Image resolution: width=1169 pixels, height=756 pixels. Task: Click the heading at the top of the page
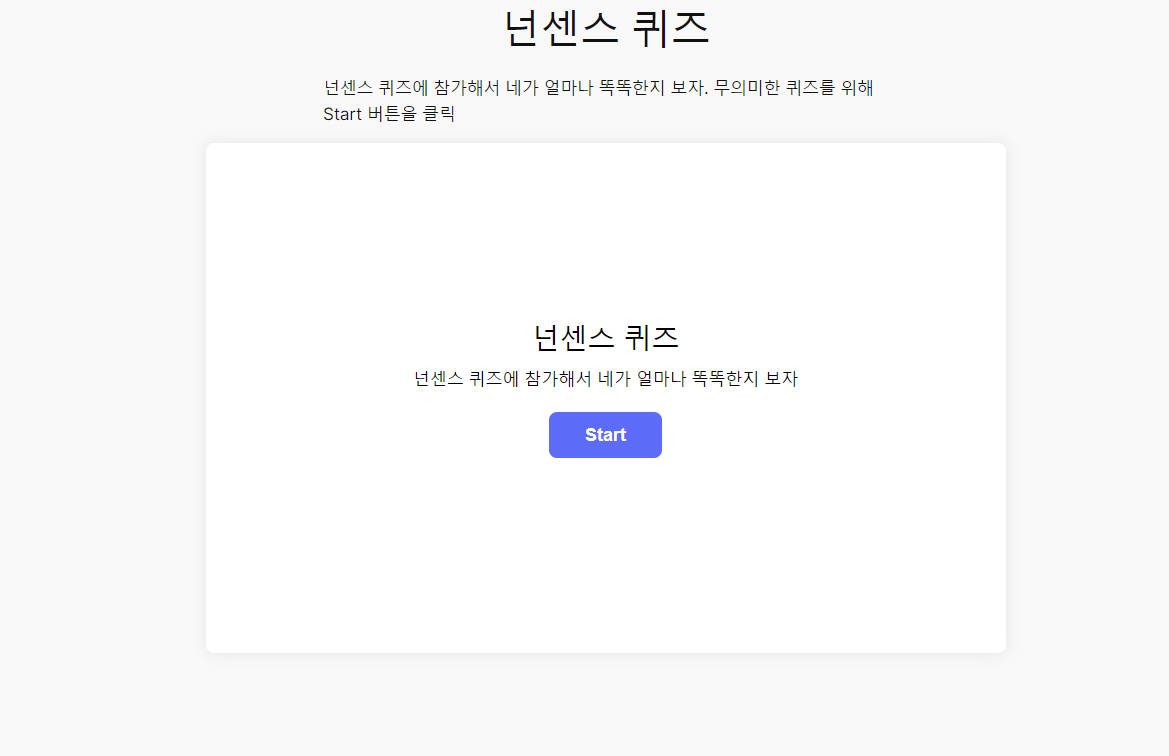(x=604, y=29)
